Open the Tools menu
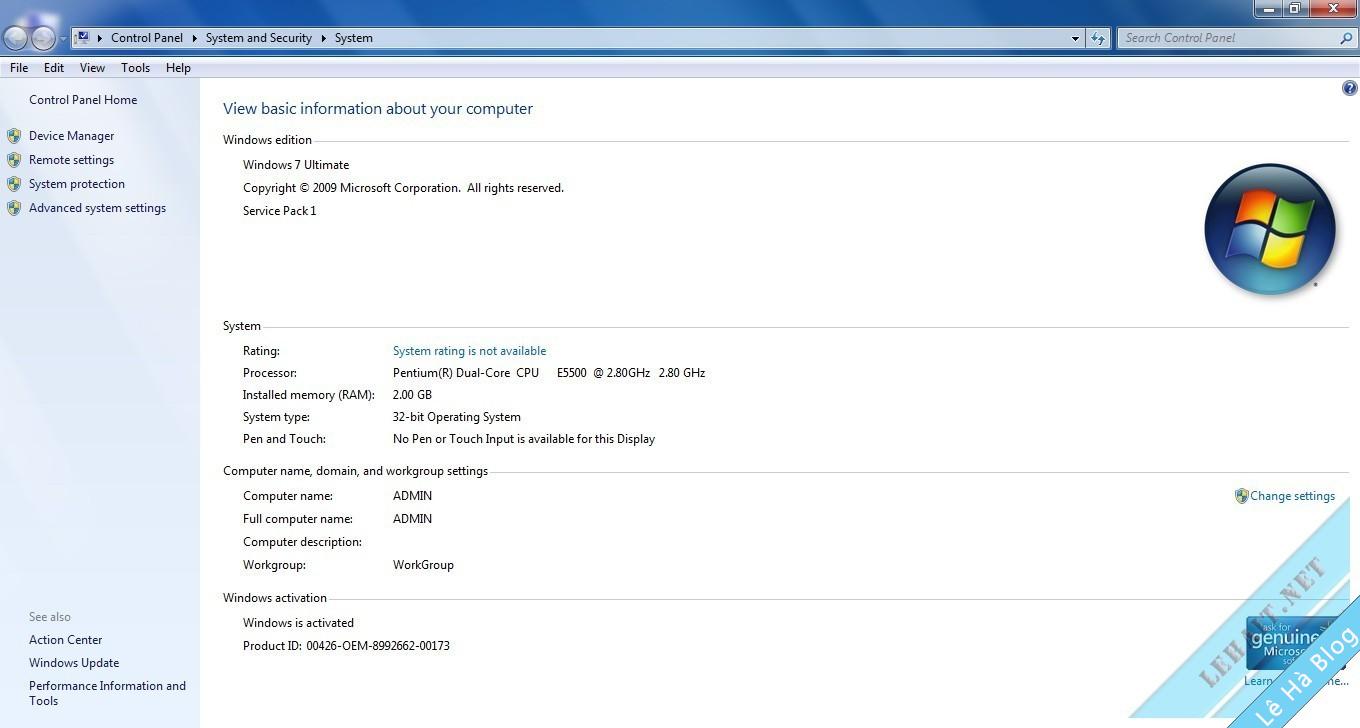 click(135, 68)
